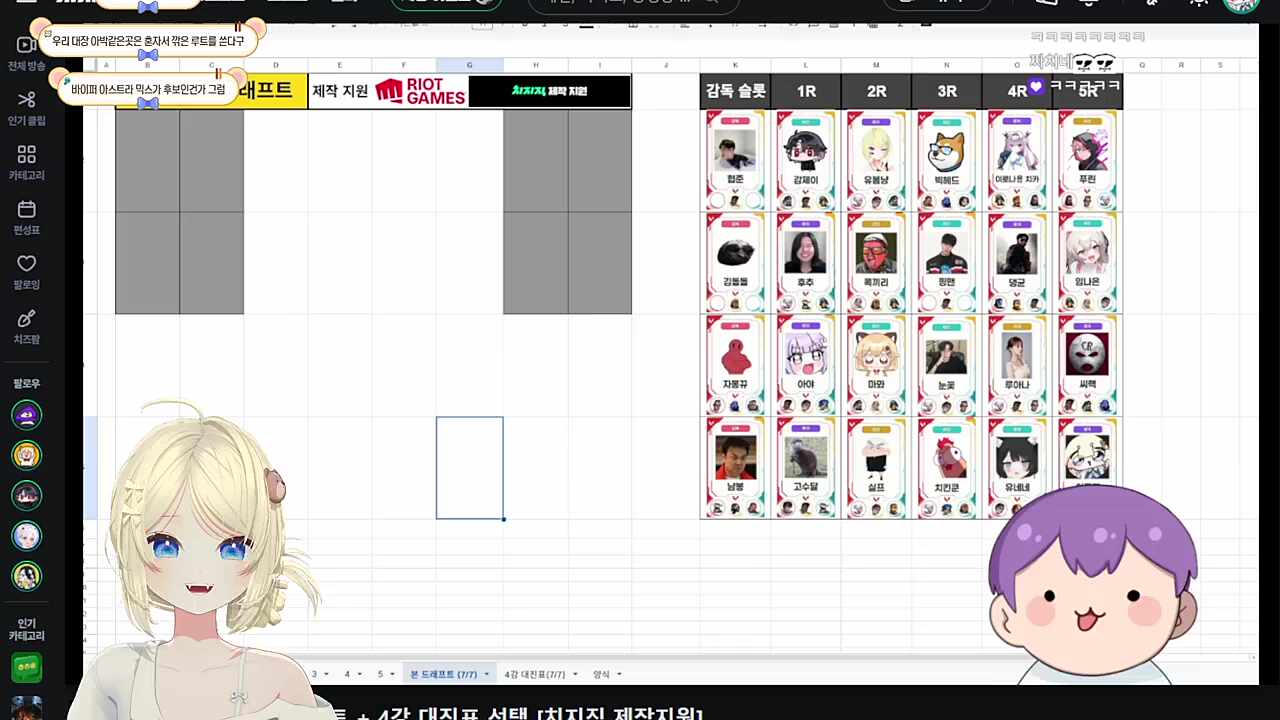Click the Riot Games logo in sheet
The image size is (1280, 720).
click(x=421, y=91)
